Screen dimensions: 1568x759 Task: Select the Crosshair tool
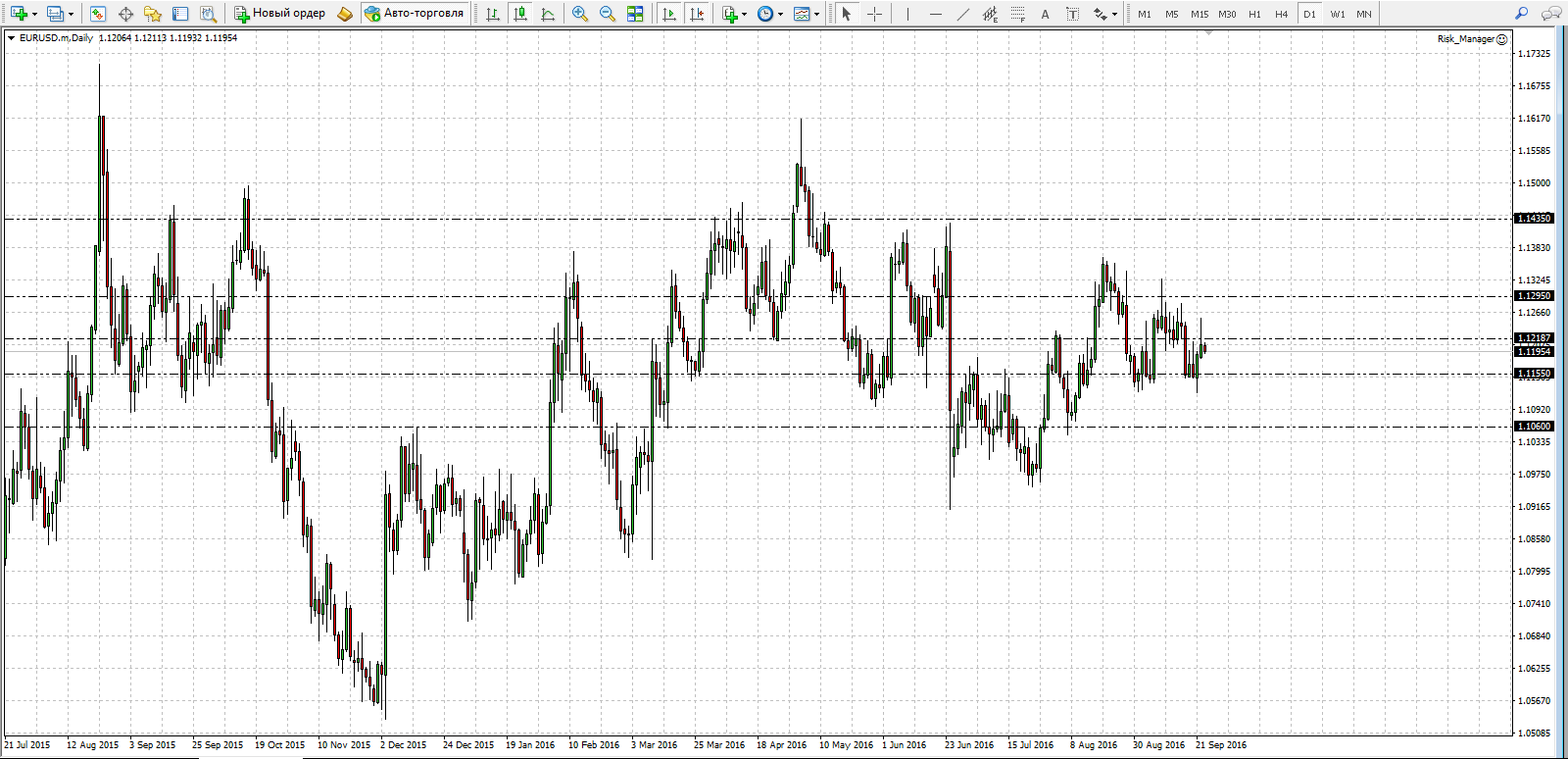coord(874,14)
